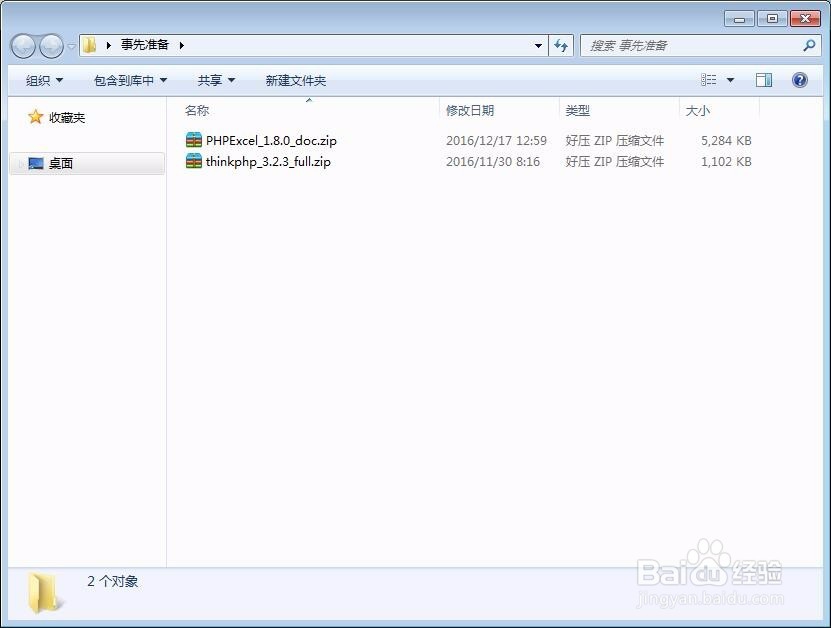Click the folder icon in the address bar

tap(88, 45)
